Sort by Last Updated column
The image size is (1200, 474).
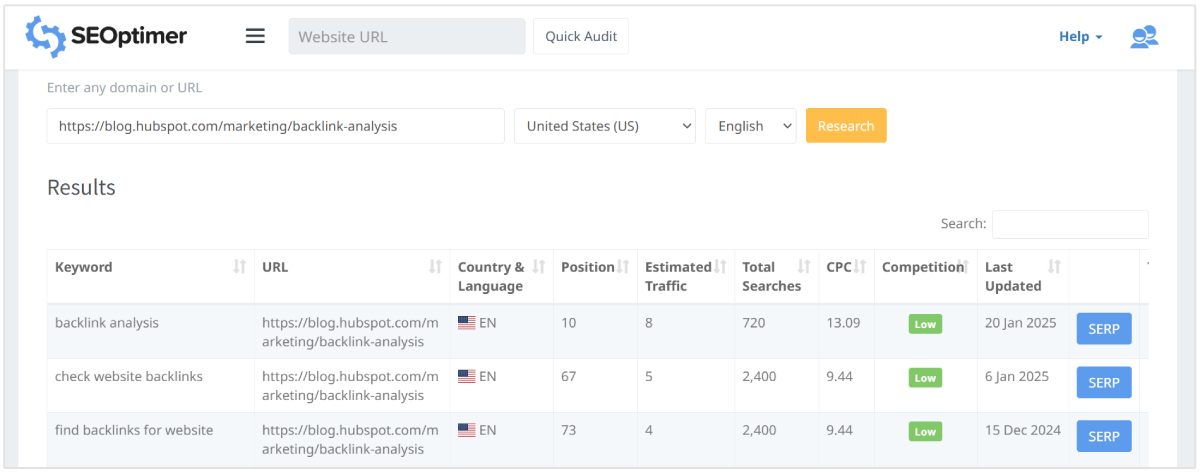pyautogui.click(x=1054, y=267)
